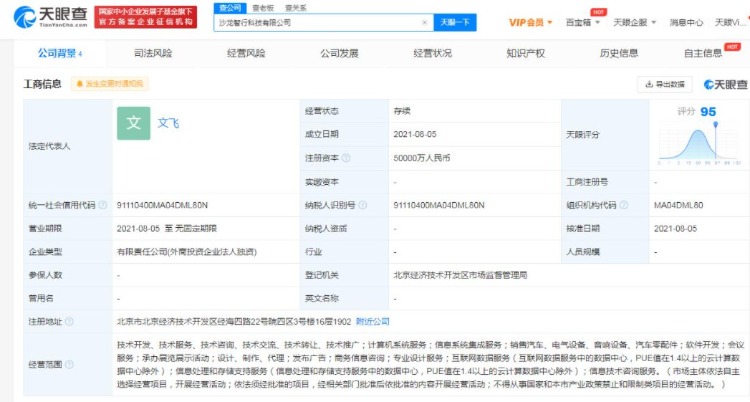Click help icon next to 统一社会信用代码
The image size is (750, 402).
102,205
